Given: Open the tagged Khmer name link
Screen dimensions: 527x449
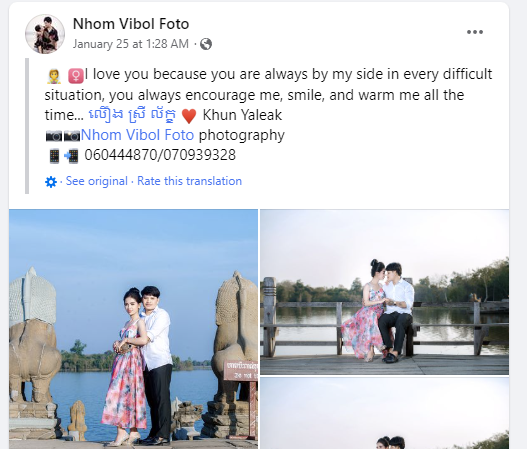Looking at the screenshot, I should [132, 115].
